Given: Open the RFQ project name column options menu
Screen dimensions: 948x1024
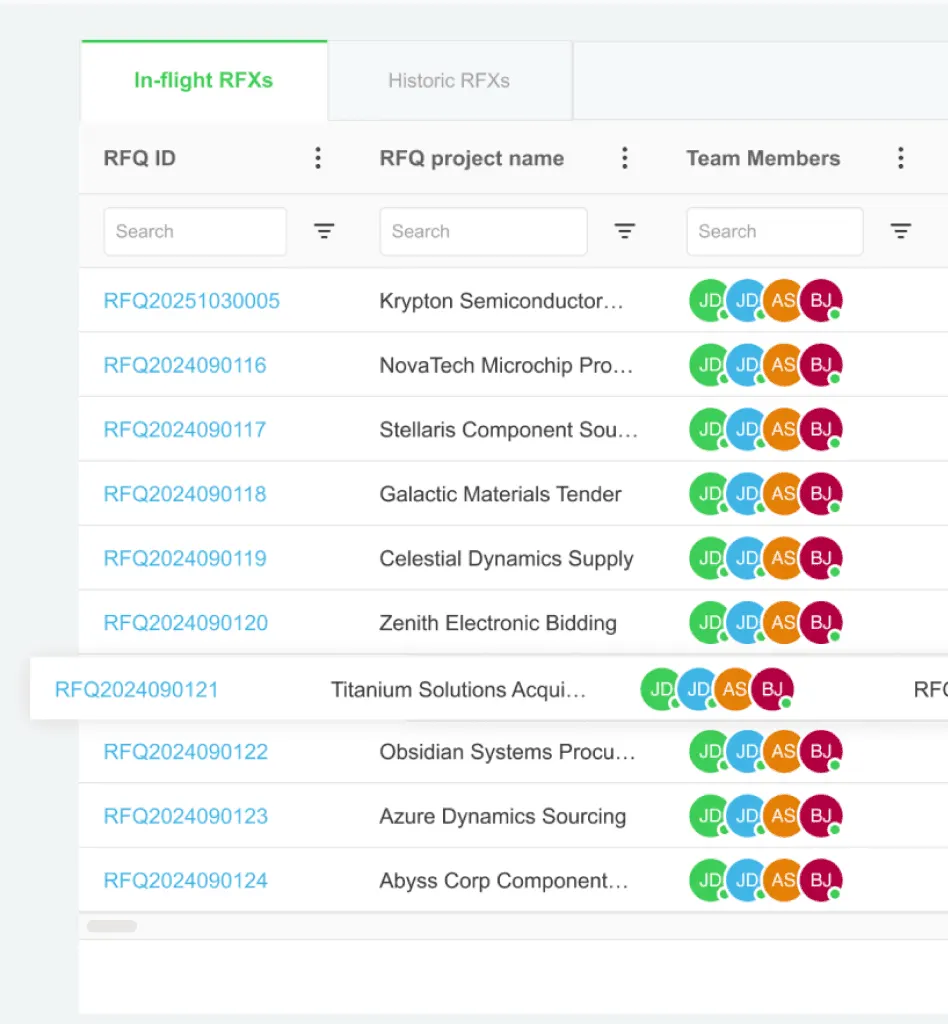Looking at the screenshot, I should [x=625, y=158].
